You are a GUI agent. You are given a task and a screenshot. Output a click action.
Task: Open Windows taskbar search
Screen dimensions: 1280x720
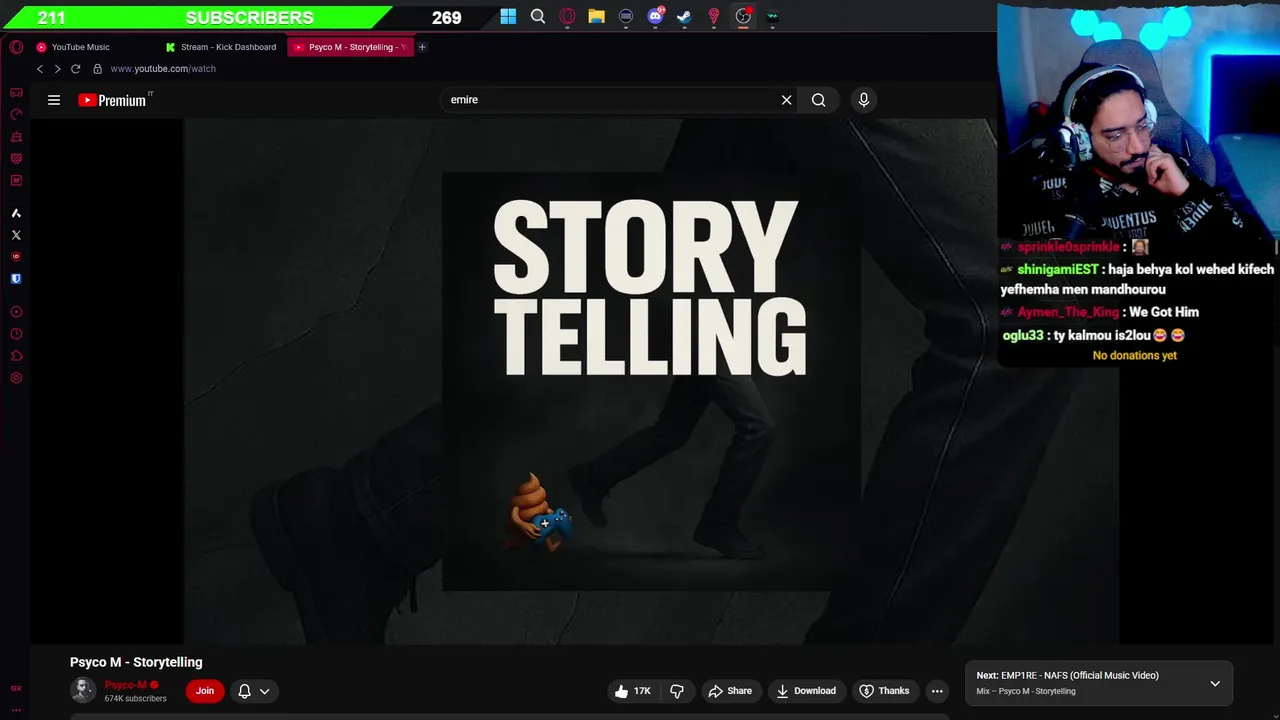tap(538, 16)
